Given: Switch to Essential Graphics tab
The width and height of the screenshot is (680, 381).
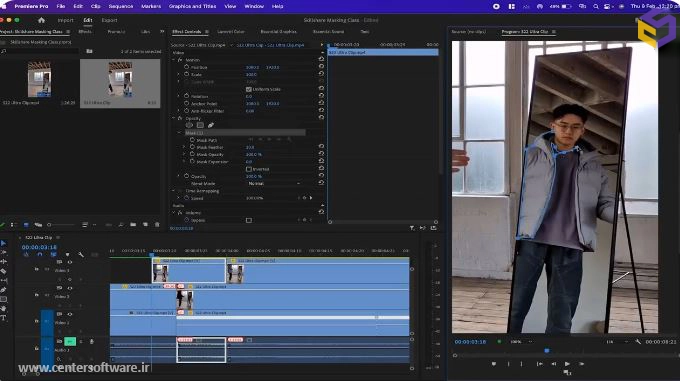Looking at the screenshot, I should (x=278, y=32).
